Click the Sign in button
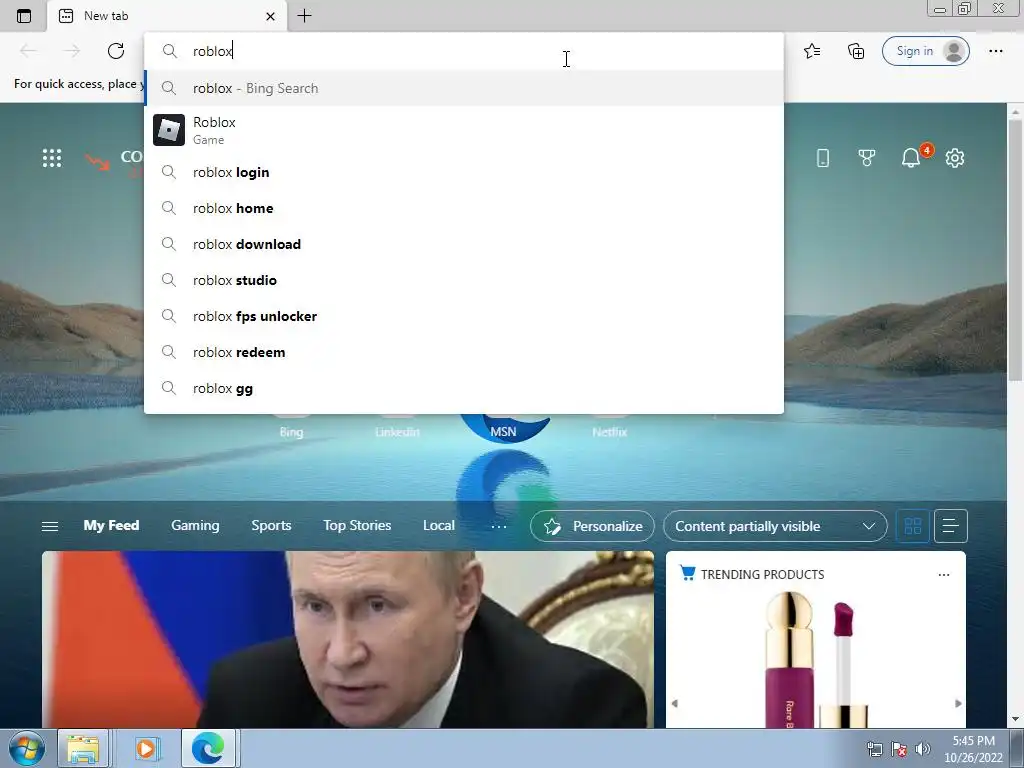The width and height of the screenshot is (1024, 768). pyautogui.click(x=925, y=51)
